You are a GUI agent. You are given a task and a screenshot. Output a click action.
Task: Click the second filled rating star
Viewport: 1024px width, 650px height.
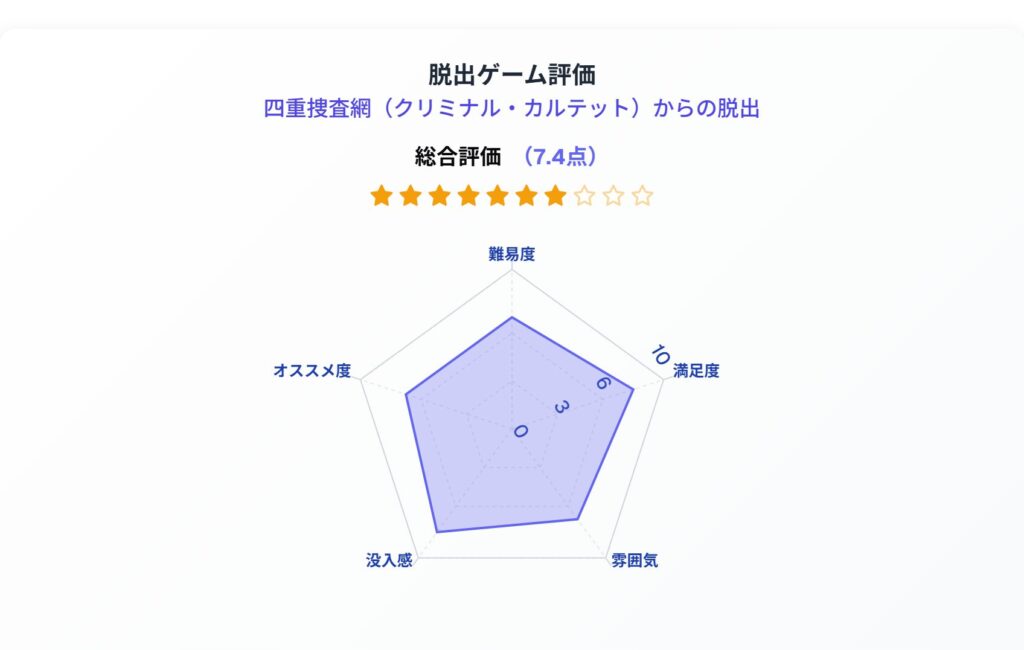(x=410, y=196)
